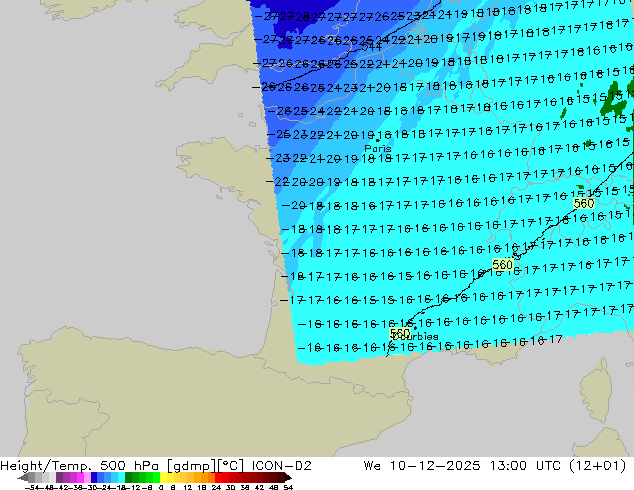Click the black dot marking Paris
The image size is (634, 490).
pyautogui.click(x=378, y=140)
